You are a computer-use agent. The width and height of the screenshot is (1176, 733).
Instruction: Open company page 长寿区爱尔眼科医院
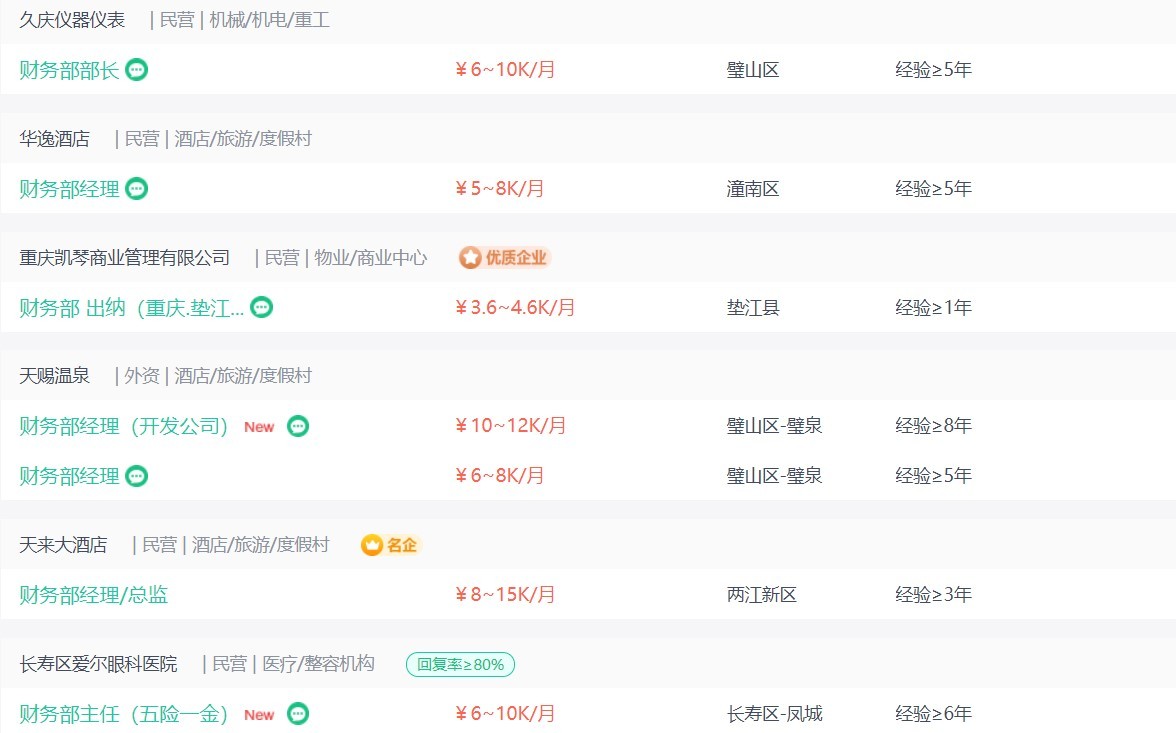pos(98,664)
